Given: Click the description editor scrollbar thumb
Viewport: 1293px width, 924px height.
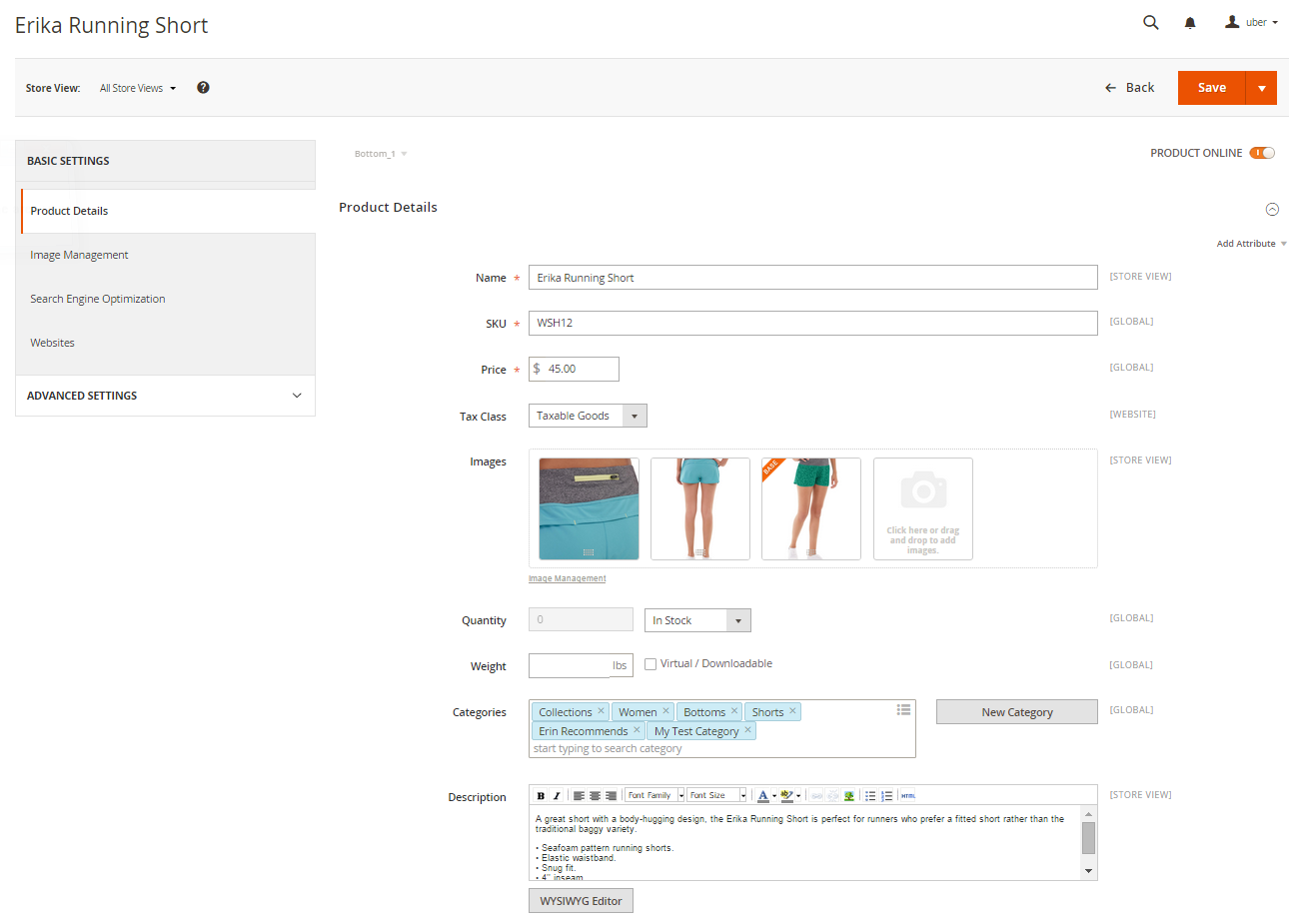Looking at the screenshot, I should [1088, 837].
